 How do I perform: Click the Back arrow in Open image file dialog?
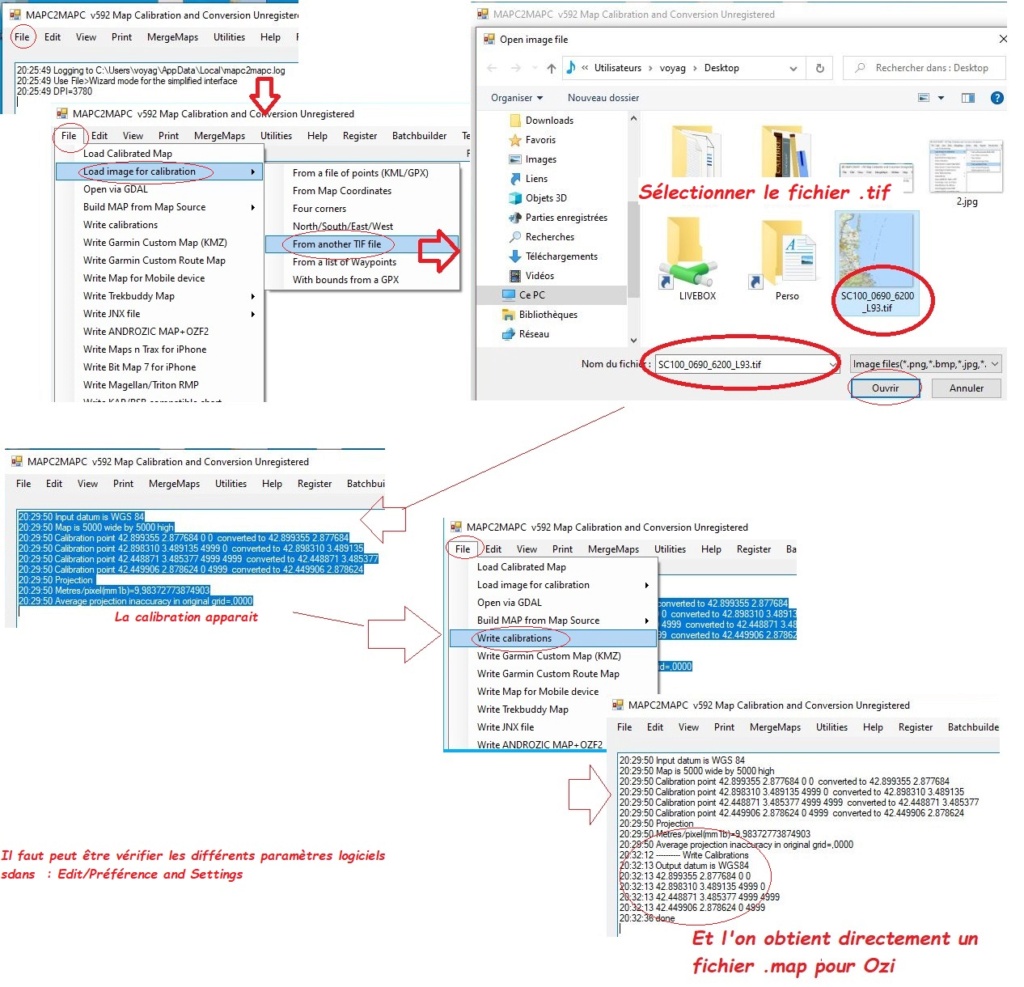point(492,68)
